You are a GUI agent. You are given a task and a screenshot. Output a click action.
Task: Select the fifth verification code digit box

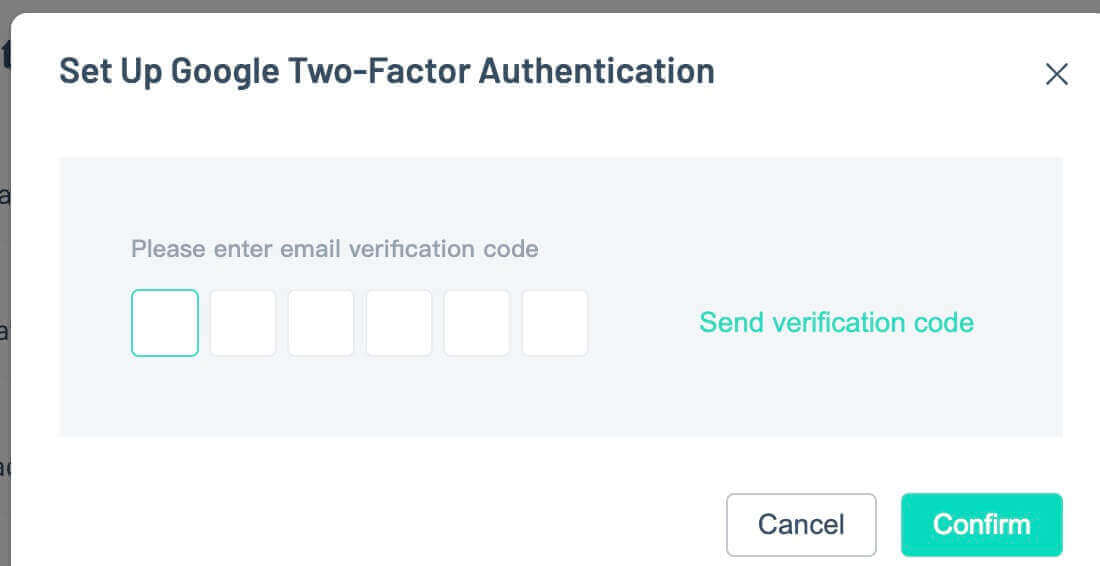coord(477,323)
